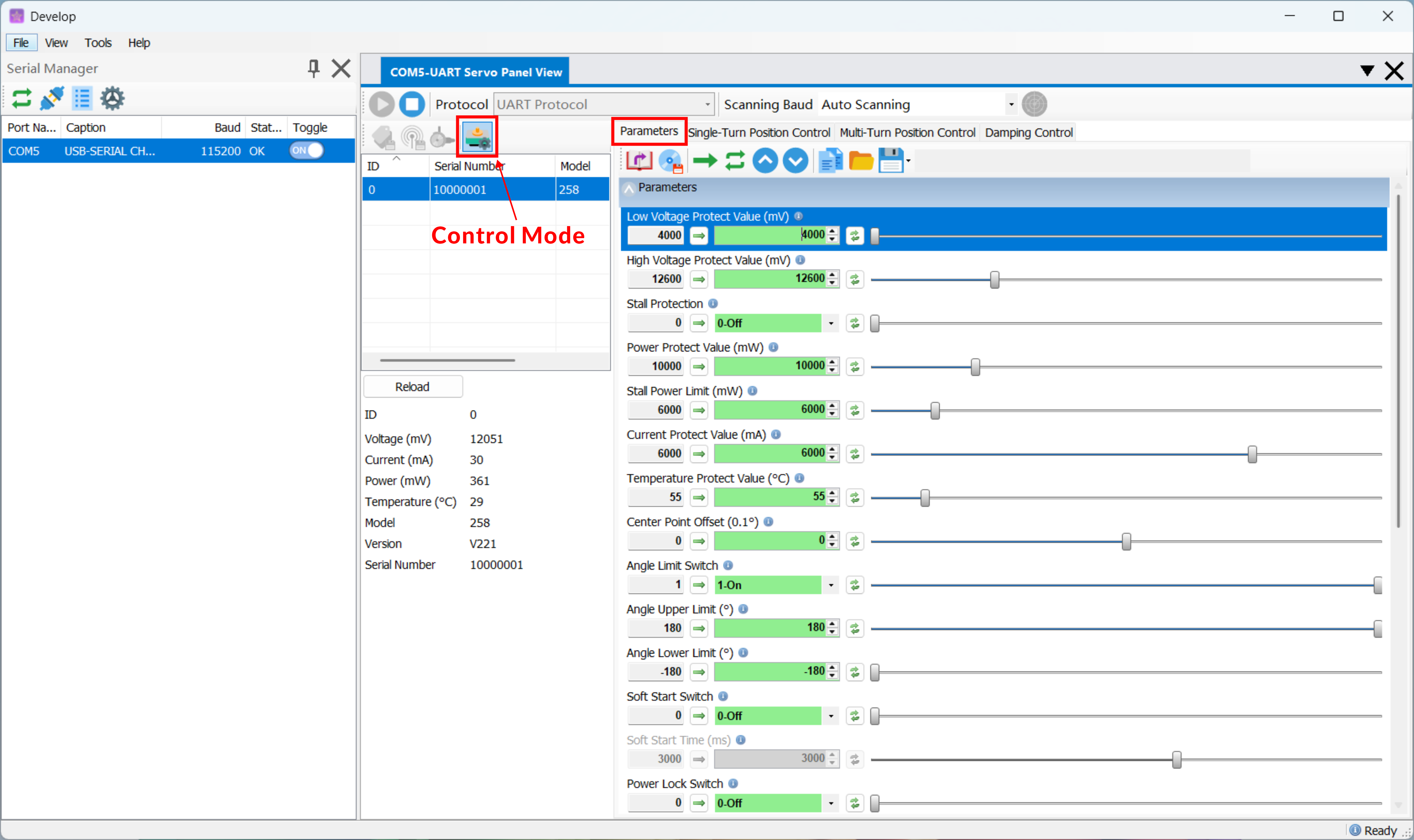Click the Control Mode servo icon
1414x840 pixels.
(x=477, y=137)
